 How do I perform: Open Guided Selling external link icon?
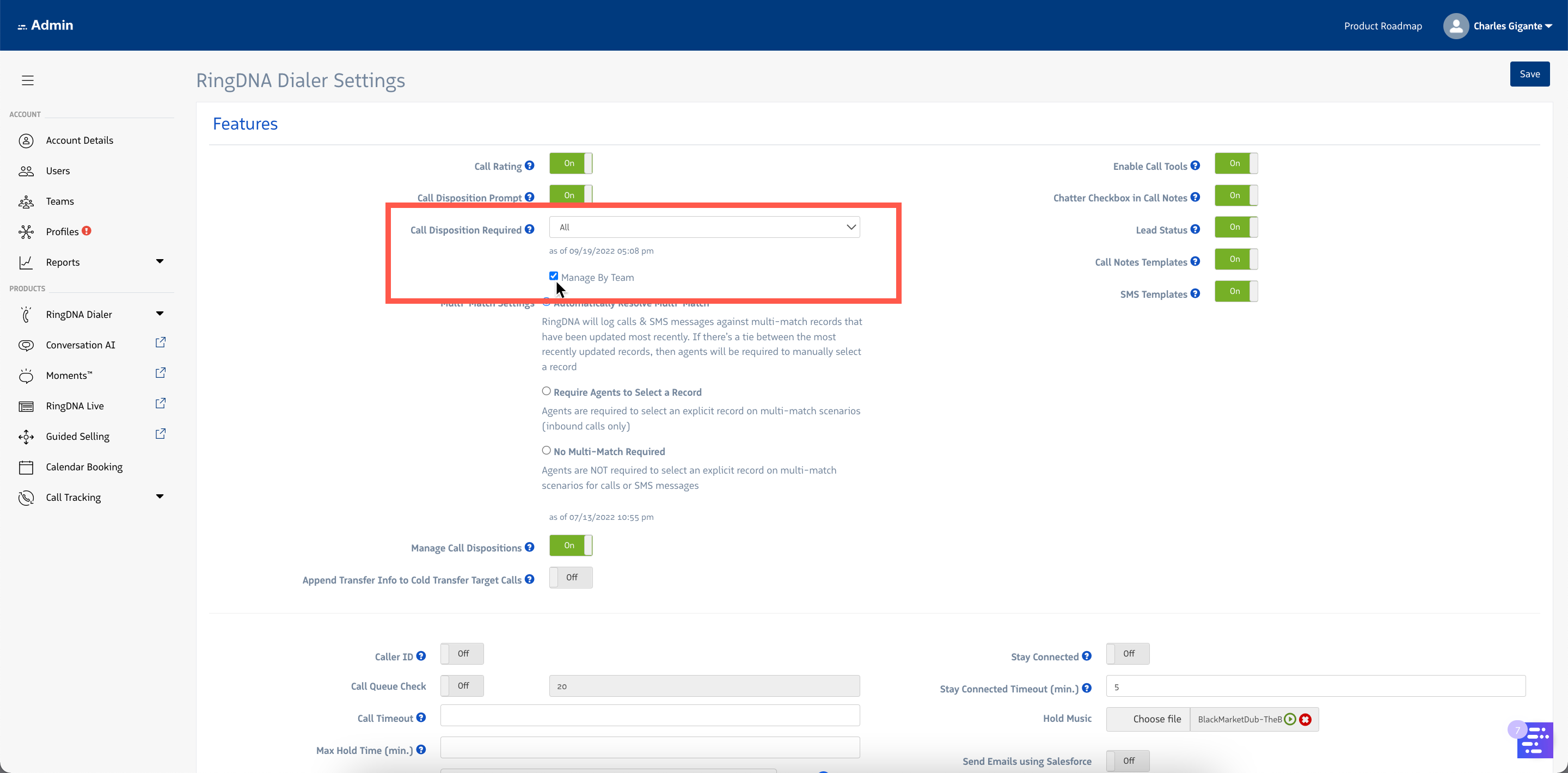click(160, 434)
